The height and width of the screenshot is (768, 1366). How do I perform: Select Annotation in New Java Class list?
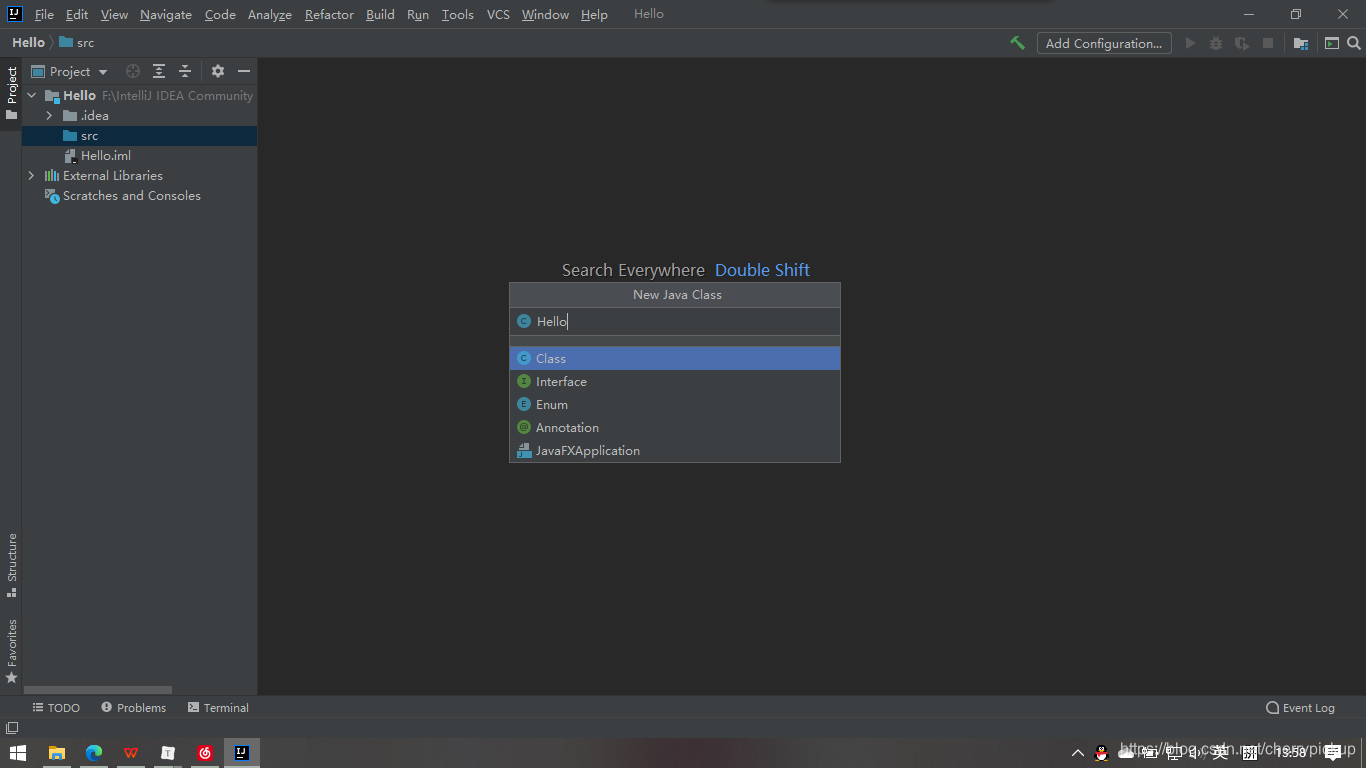675,427
